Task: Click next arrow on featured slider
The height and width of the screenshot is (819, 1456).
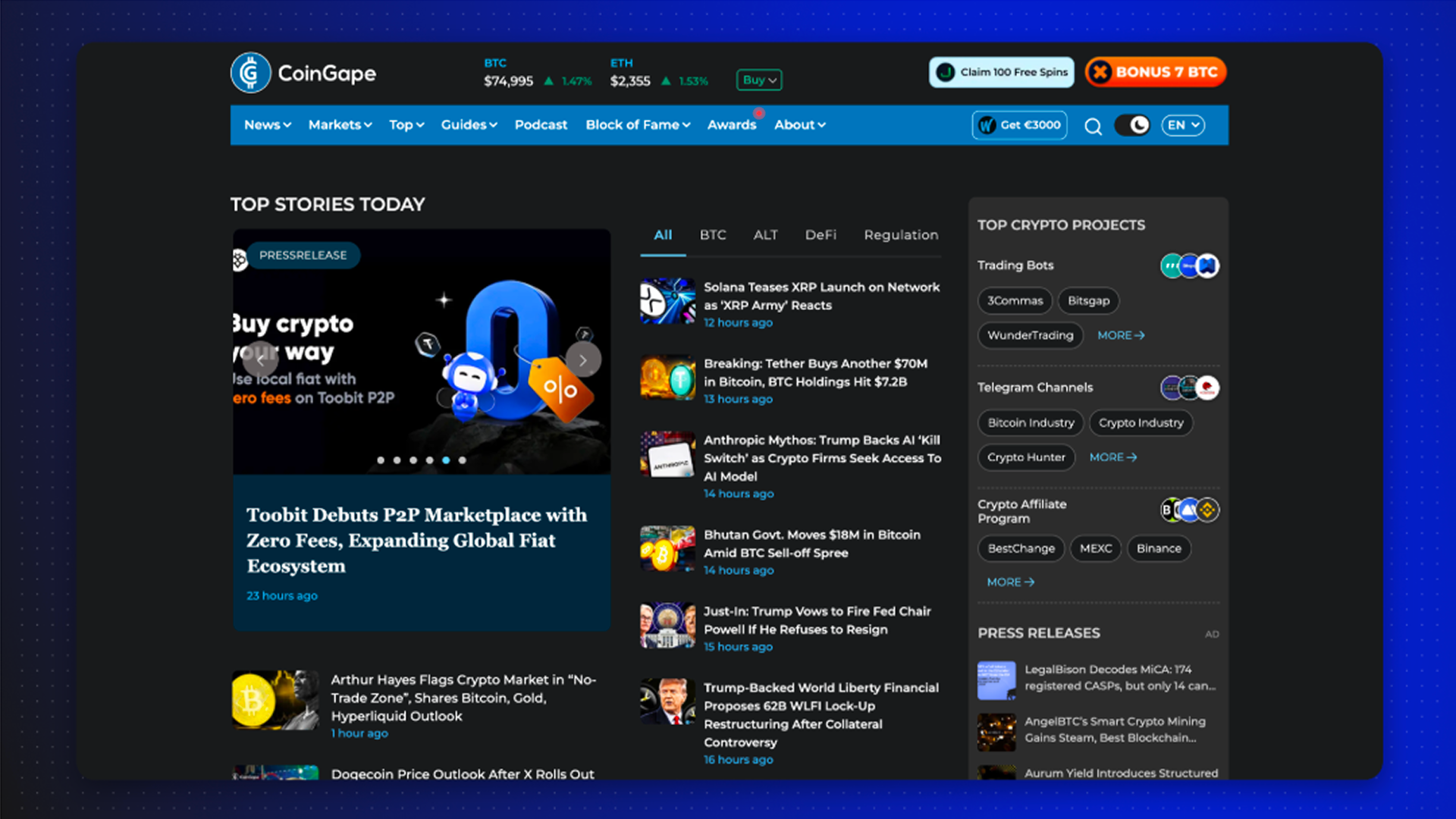Action: (x=582, y=360)
